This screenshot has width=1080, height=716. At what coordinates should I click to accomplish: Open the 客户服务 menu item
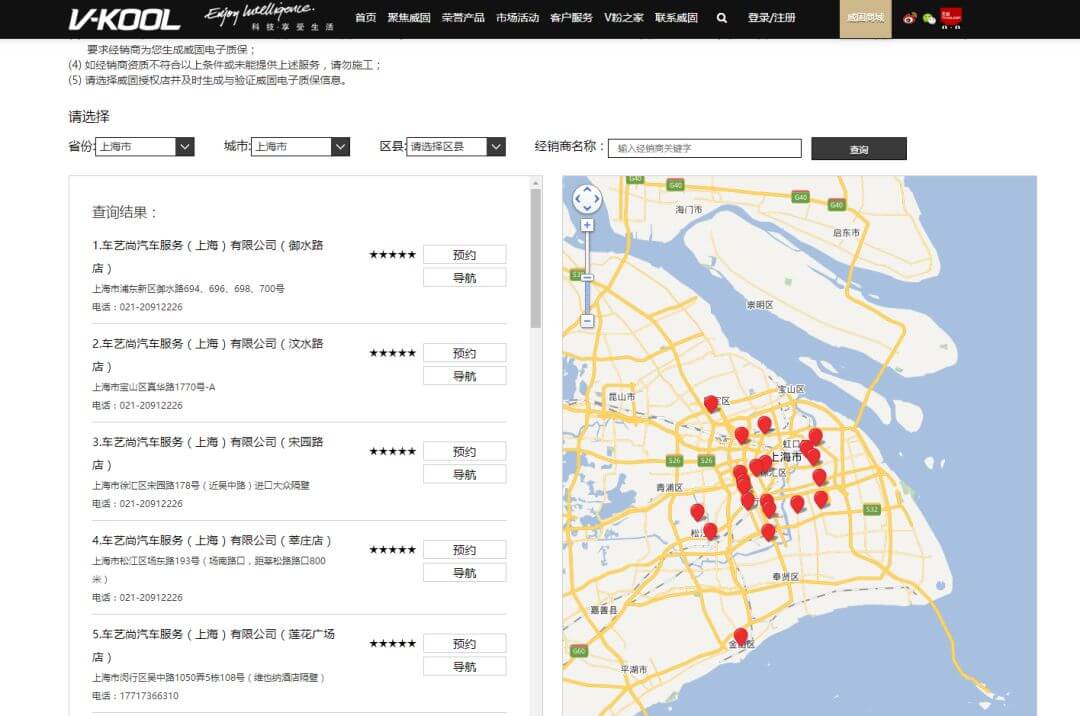(571, 18)
